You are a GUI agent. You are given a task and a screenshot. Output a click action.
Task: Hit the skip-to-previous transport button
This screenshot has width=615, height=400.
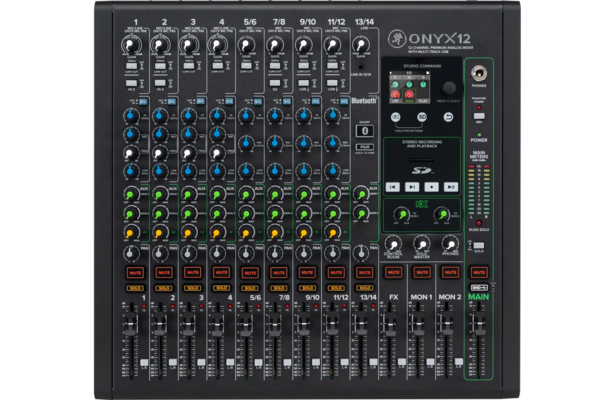tap(393, 187)
